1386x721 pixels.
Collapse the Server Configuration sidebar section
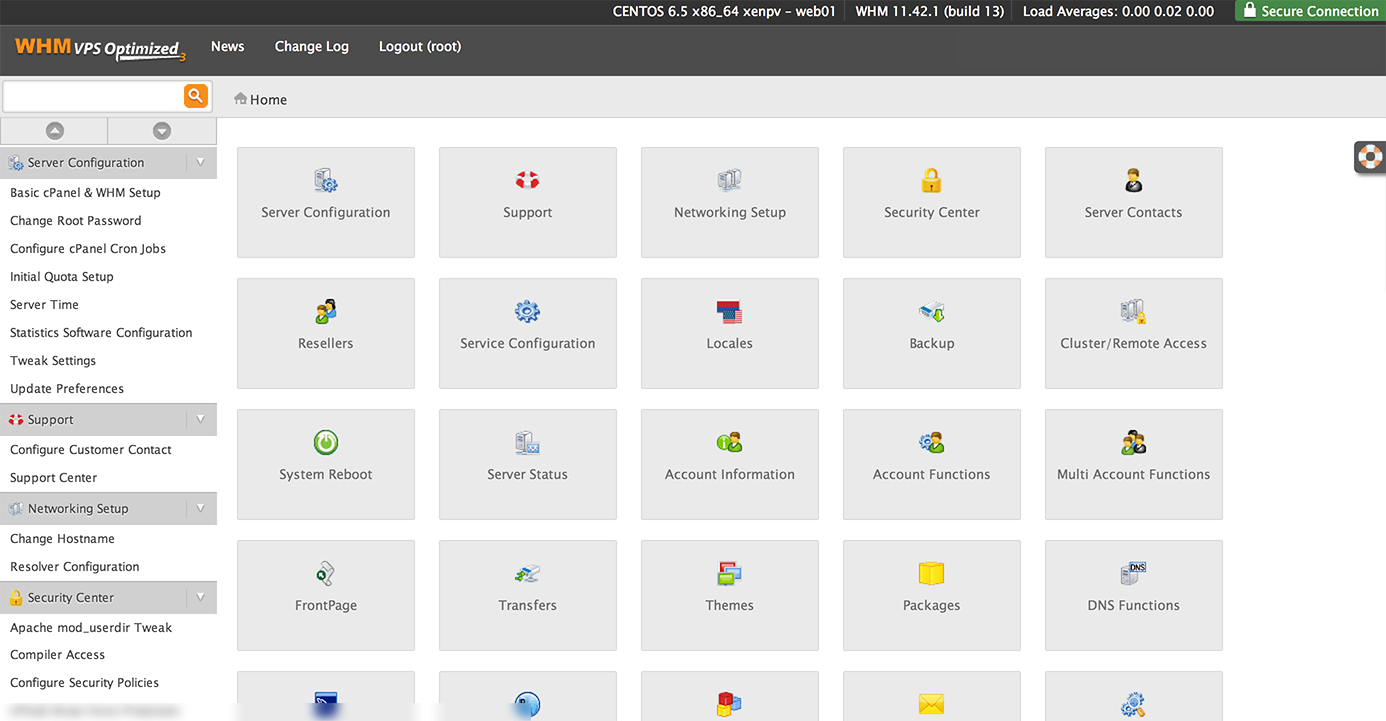coord(201,162)
